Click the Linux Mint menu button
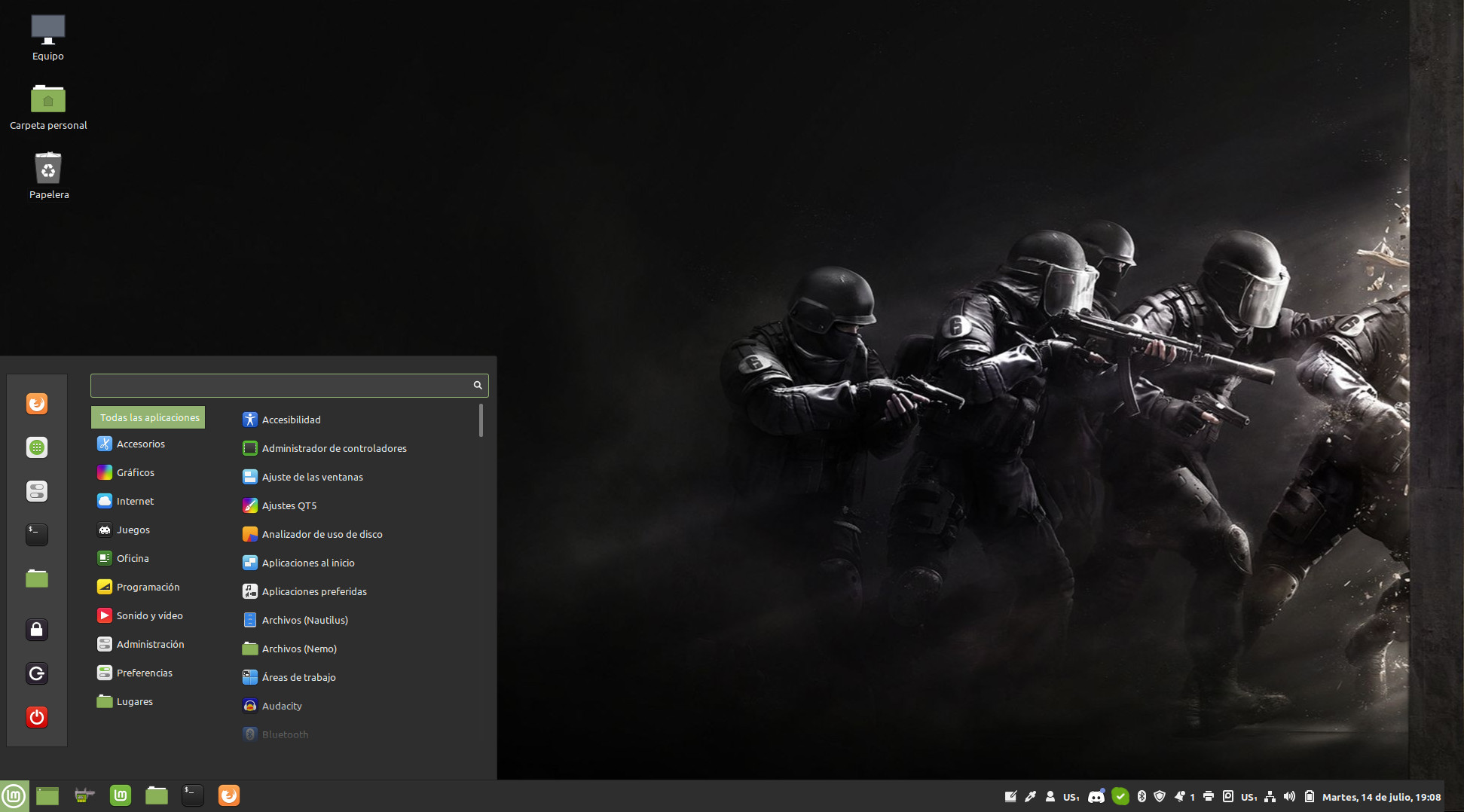Image resolution: width=1464 pixels, height=812 pixels. click(14, 795)
